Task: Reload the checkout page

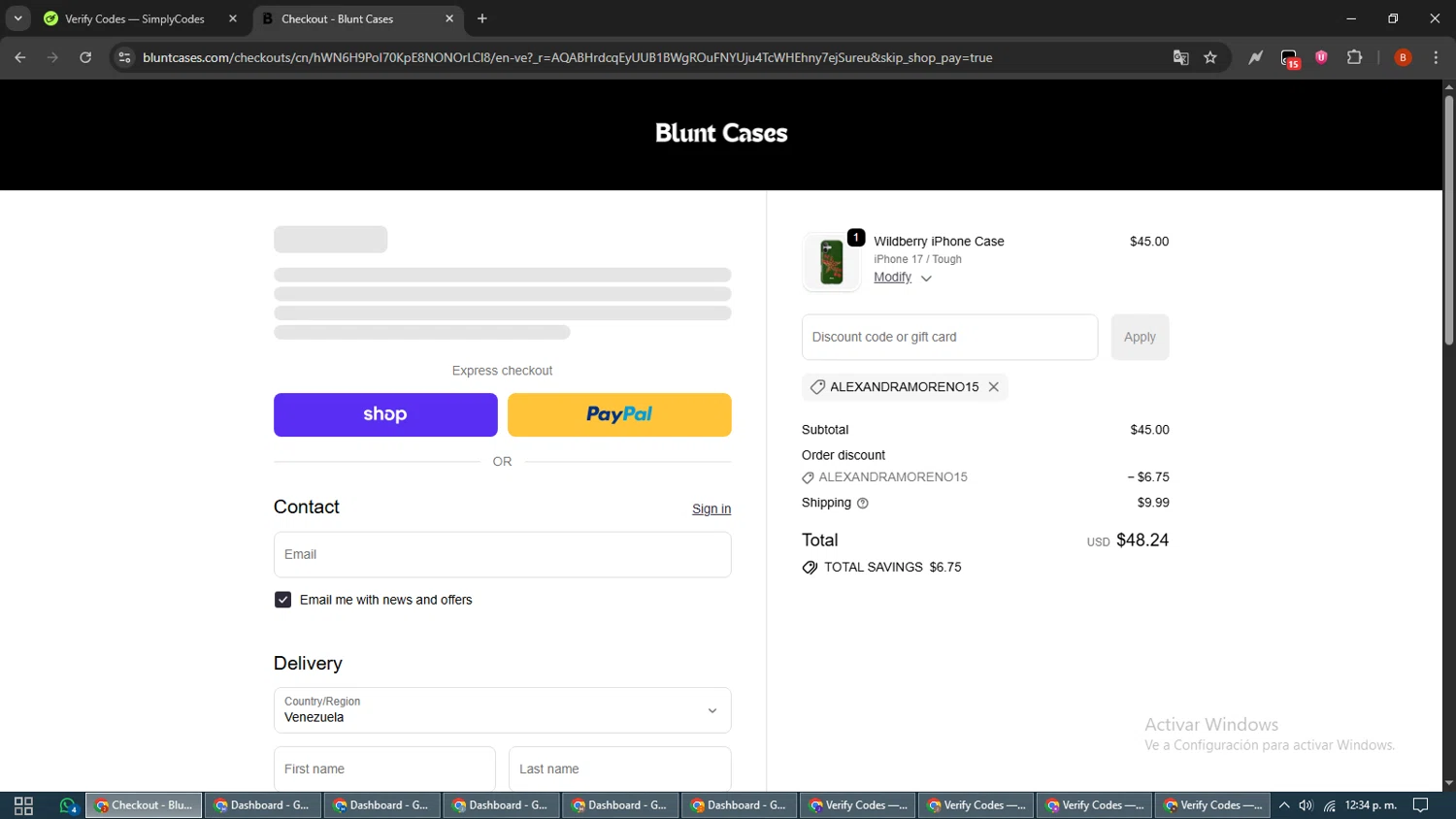Action: [85, 57]
